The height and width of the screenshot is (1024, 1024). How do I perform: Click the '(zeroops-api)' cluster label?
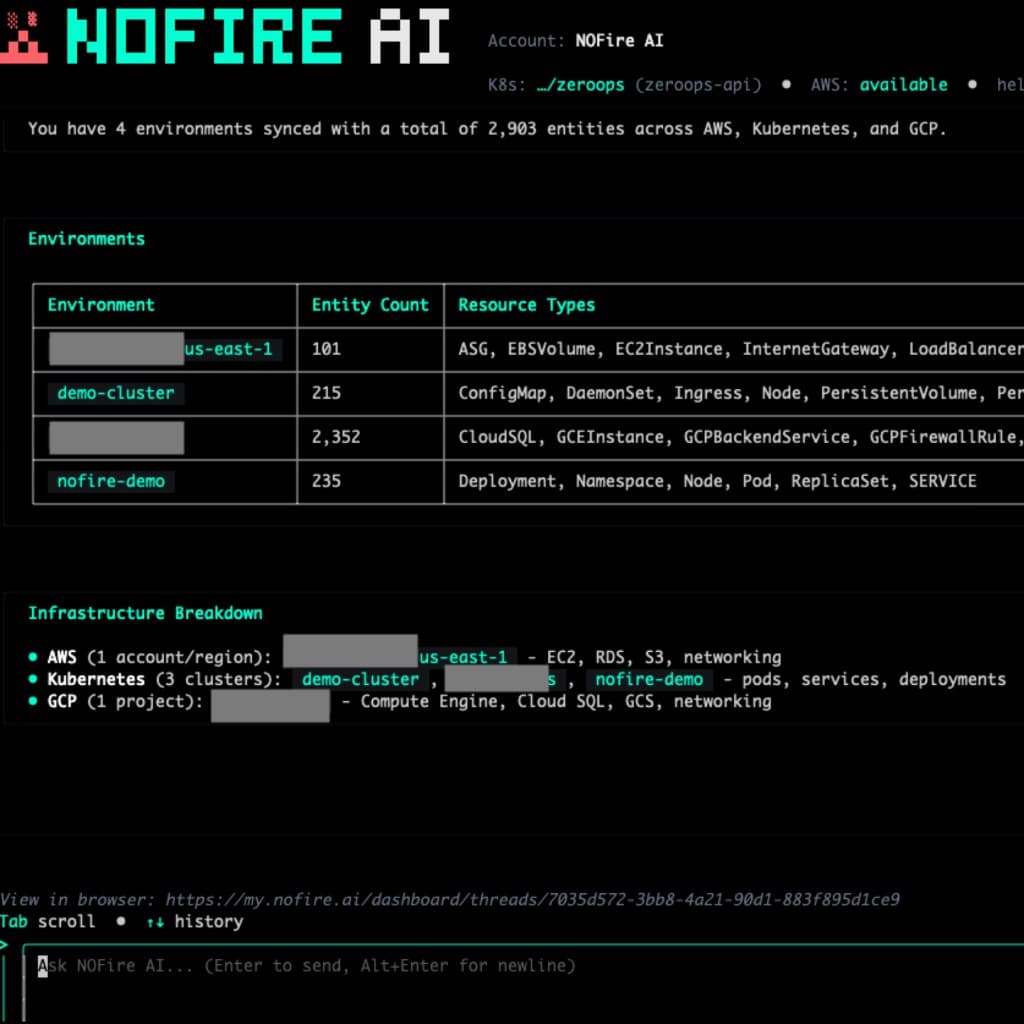[x=698, y=85]
